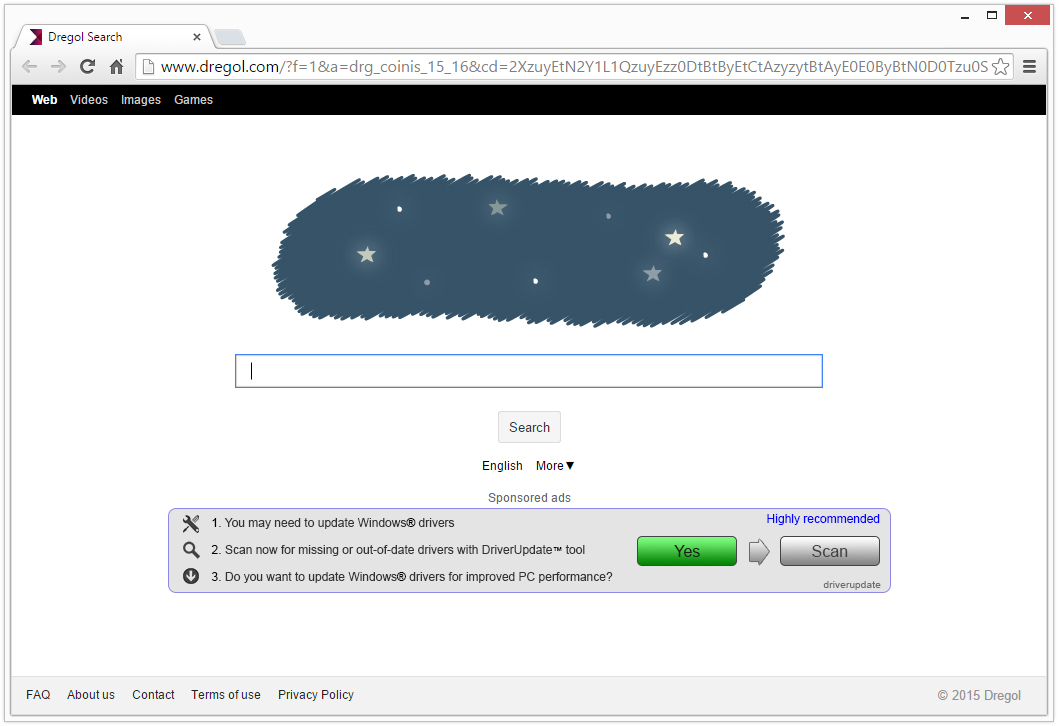Open the FAQ footer link

coord(38,695)
